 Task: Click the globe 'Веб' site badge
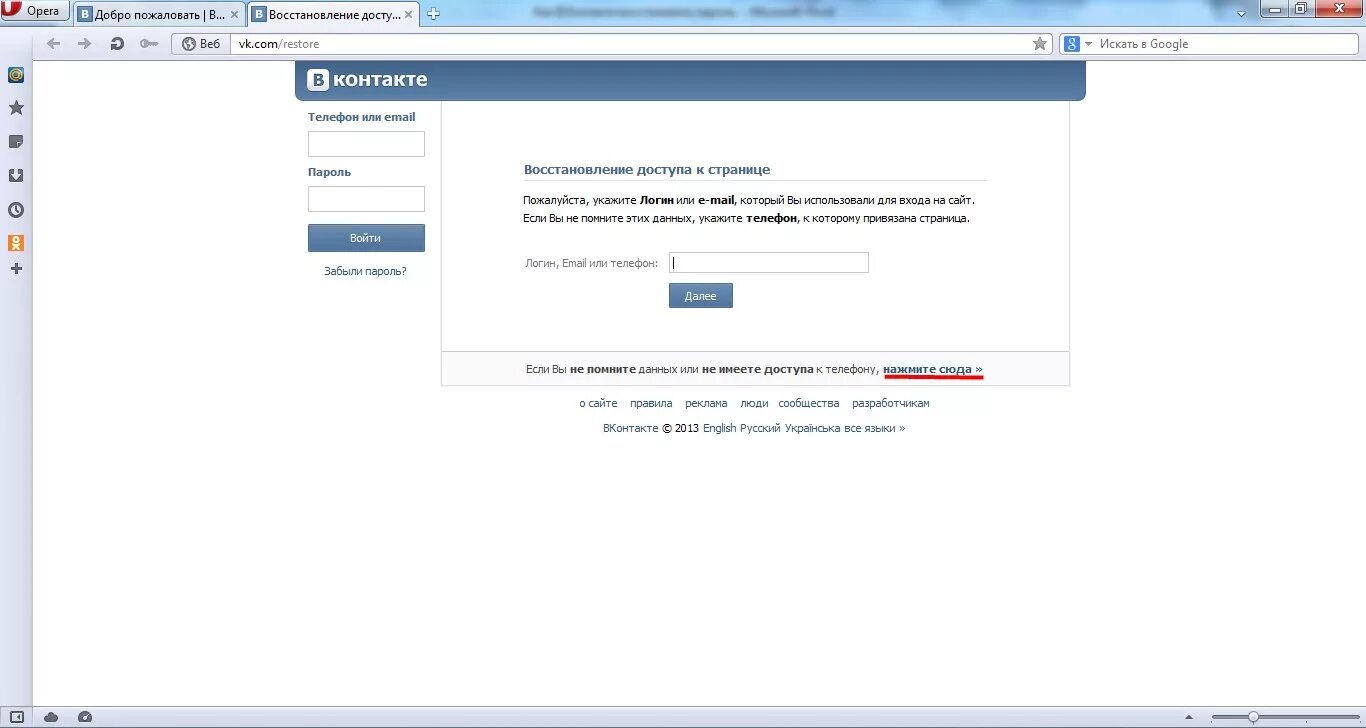point(201,44)
